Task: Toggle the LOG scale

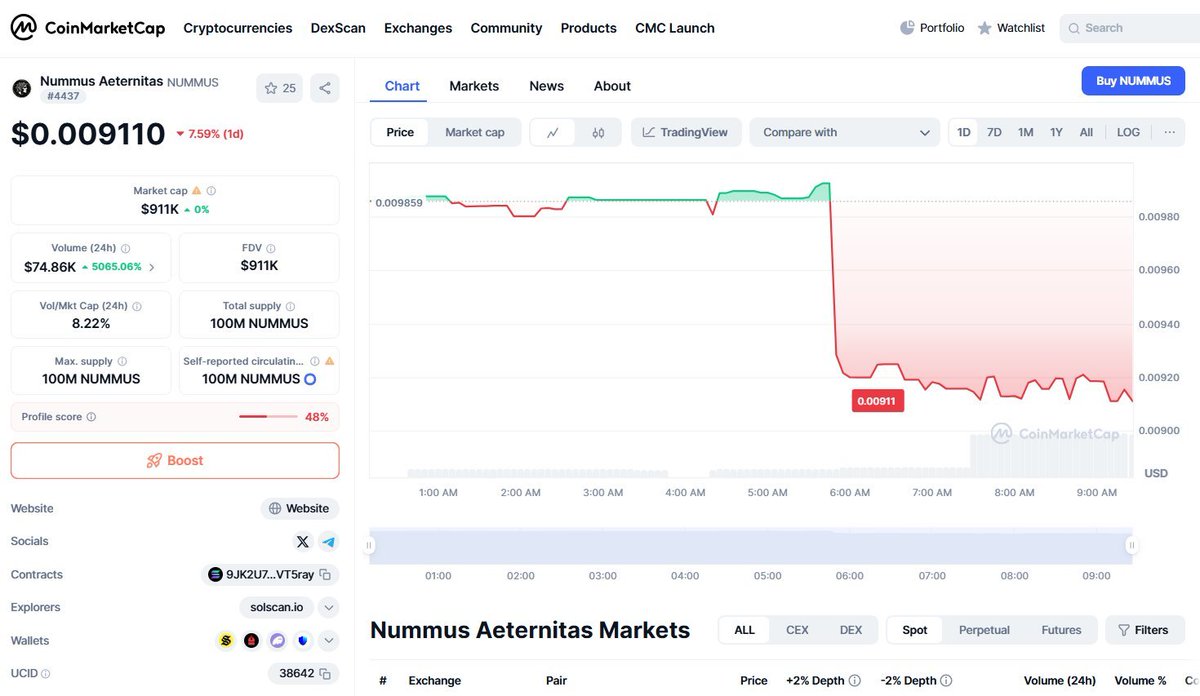Action: [1128, 132]
